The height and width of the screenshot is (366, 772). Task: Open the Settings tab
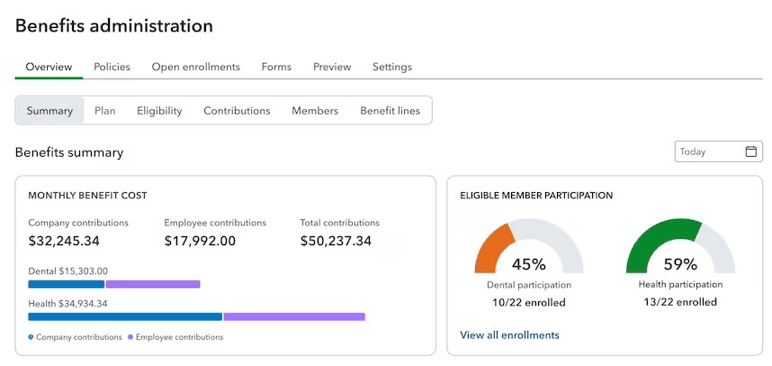point(392,67)
